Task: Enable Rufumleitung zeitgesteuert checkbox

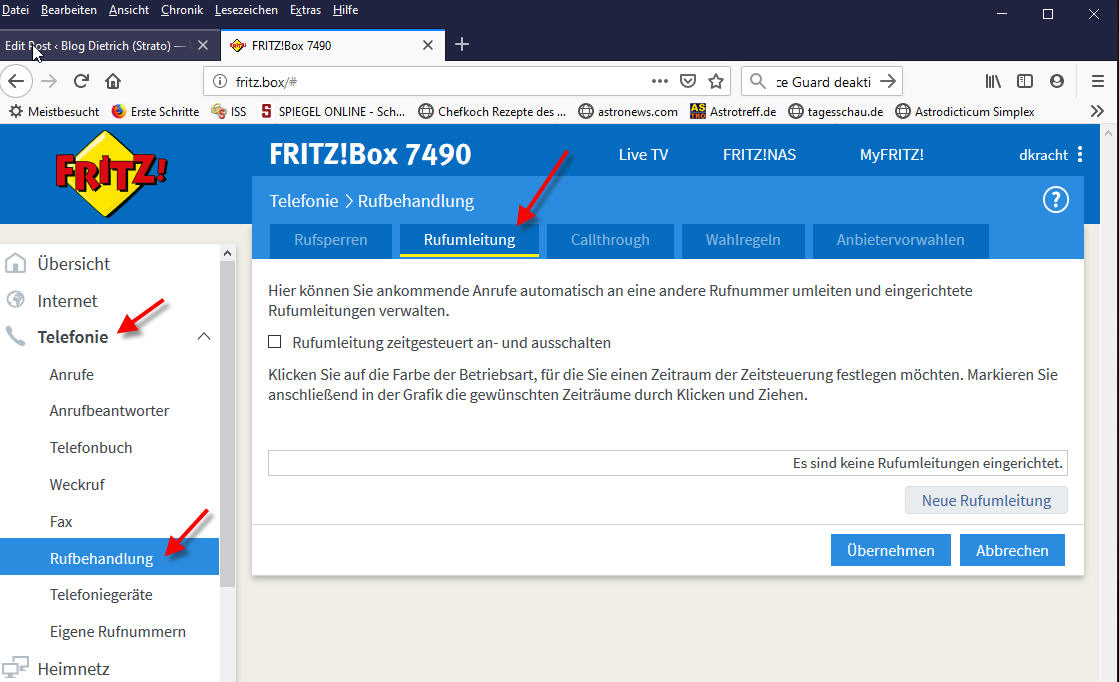Action: click(275, 342)
